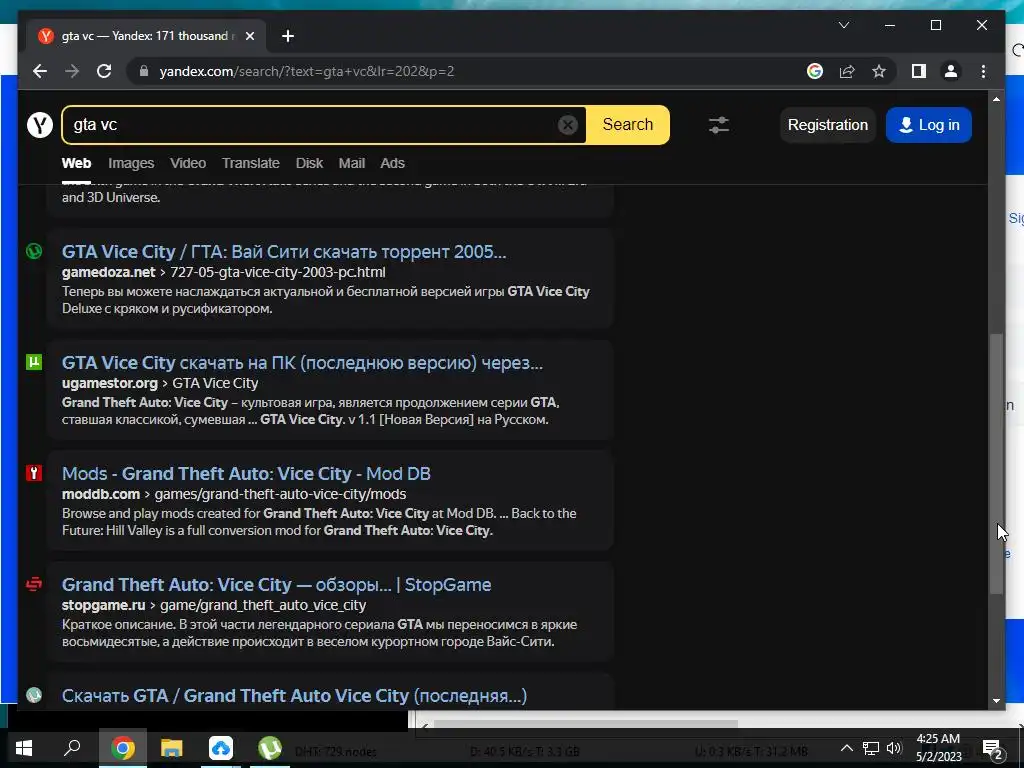Viewport: 1024px width, 768px height.
Task: Open the Translate tab
Action: click(250, 163)
